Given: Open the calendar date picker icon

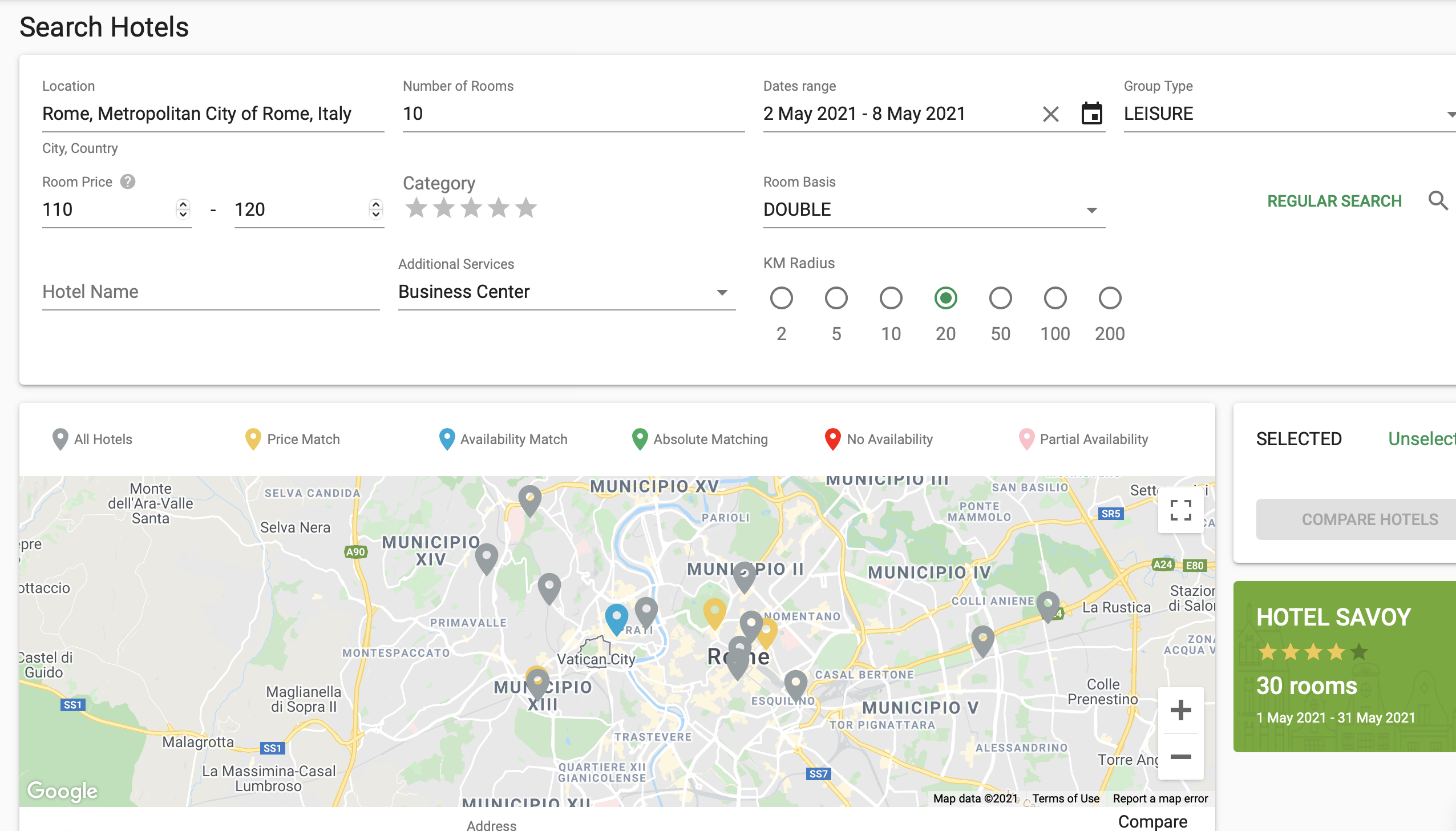Looking at the screenshot, I should 1091,114.
